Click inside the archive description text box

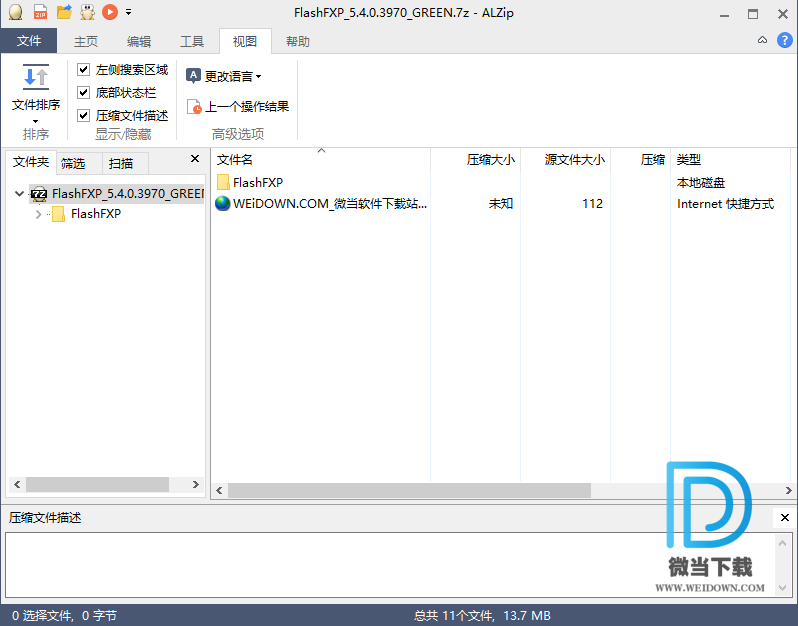pyautogui.click(x=390, y=565)
